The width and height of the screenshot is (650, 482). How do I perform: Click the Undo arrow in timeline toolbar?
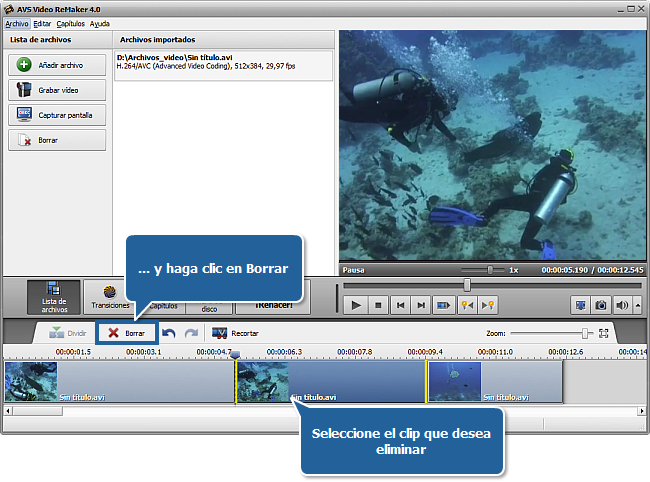[170, 333]
